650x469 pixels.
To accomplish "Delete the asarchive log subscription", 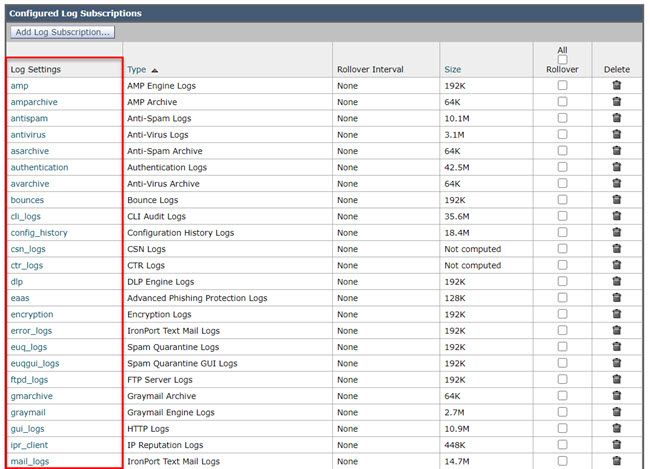I will [x=616, y=151].
